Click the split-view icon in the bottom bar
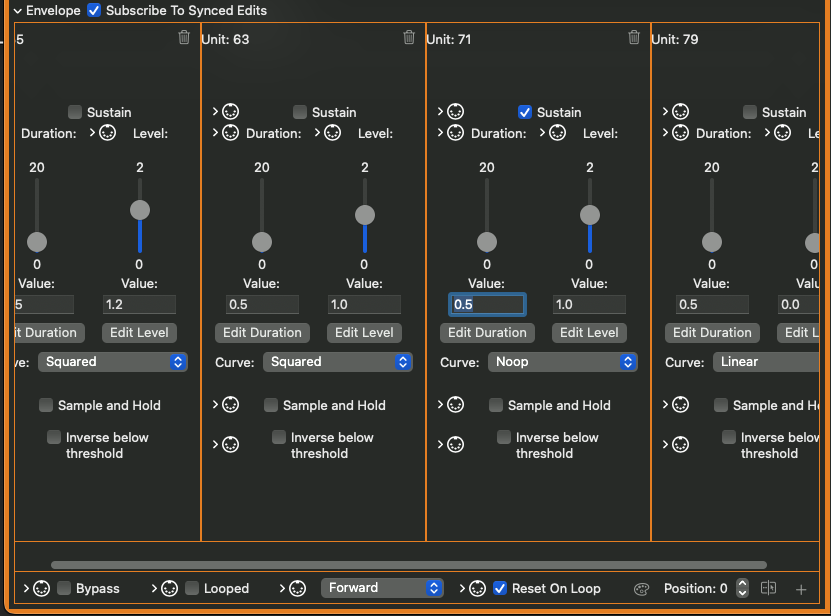Viewport: 831px width, 616px height. pos(769,589)
